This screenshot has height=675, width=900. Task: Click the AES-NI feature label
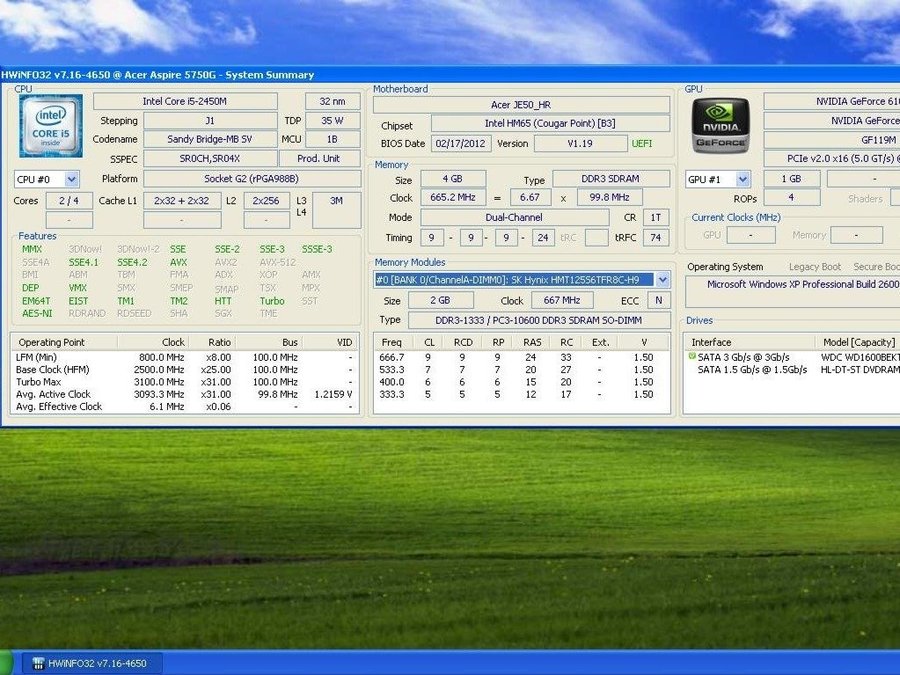tap(37, 313)
